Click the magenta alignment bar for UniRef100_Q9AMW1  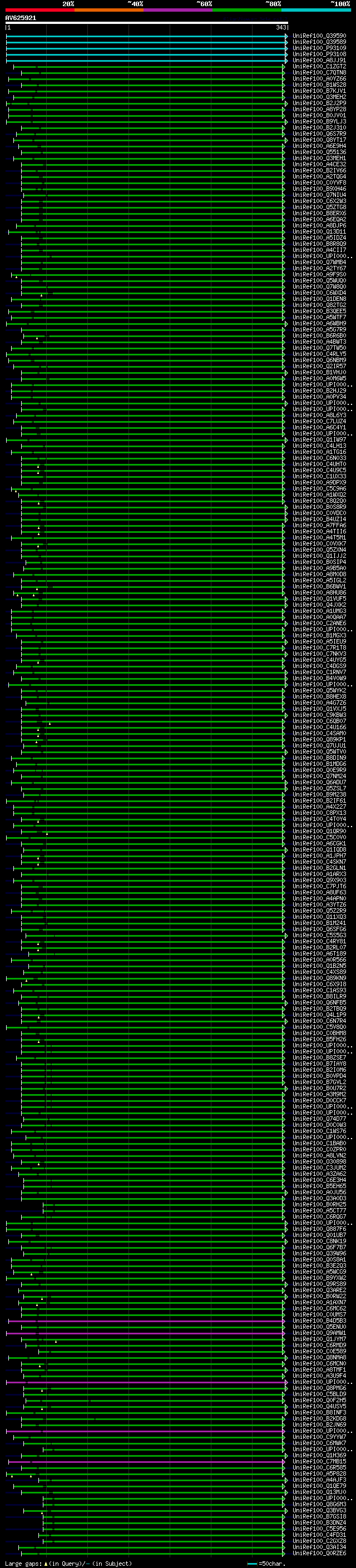point(145,1333)
